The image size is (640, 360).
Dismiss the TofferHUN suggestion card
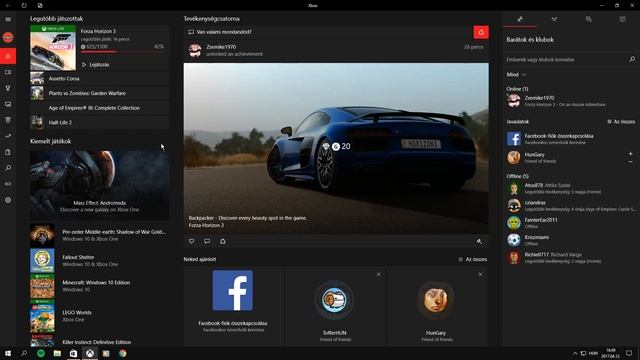click(378, 275)
